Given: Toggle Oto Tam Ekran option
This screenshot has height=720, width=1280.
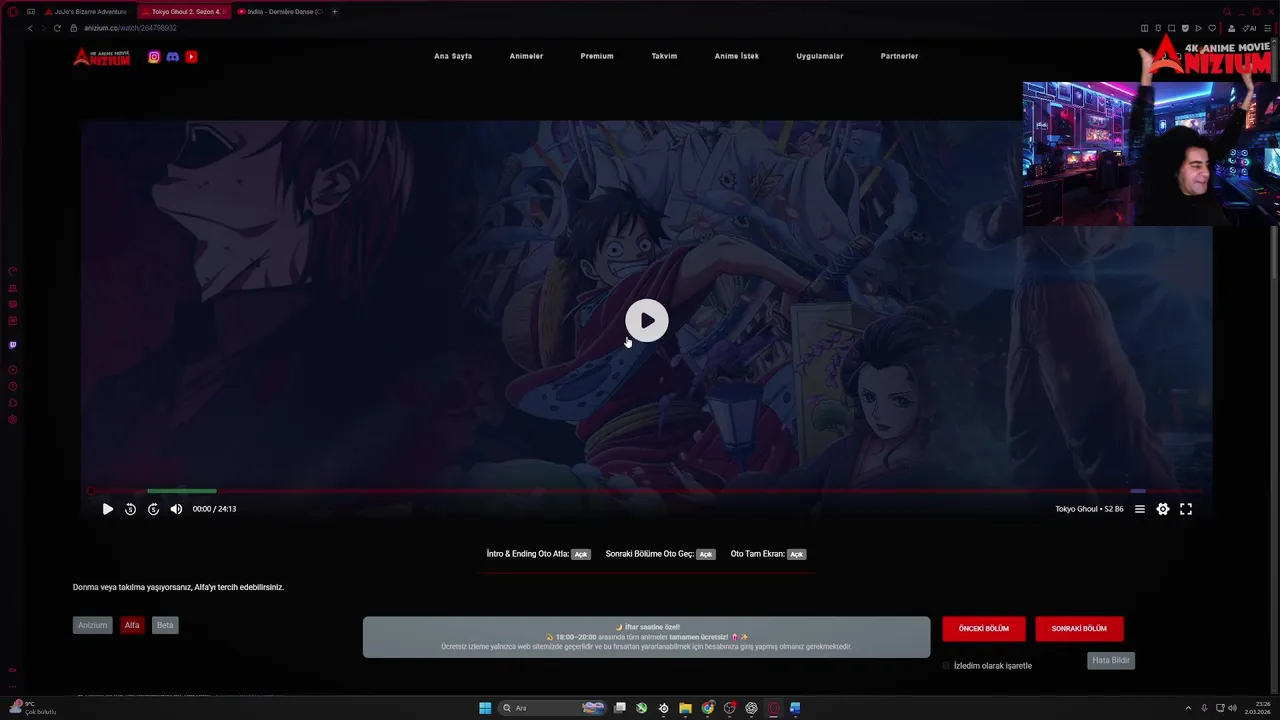Looking at the screenshot, I should point(796,554).
